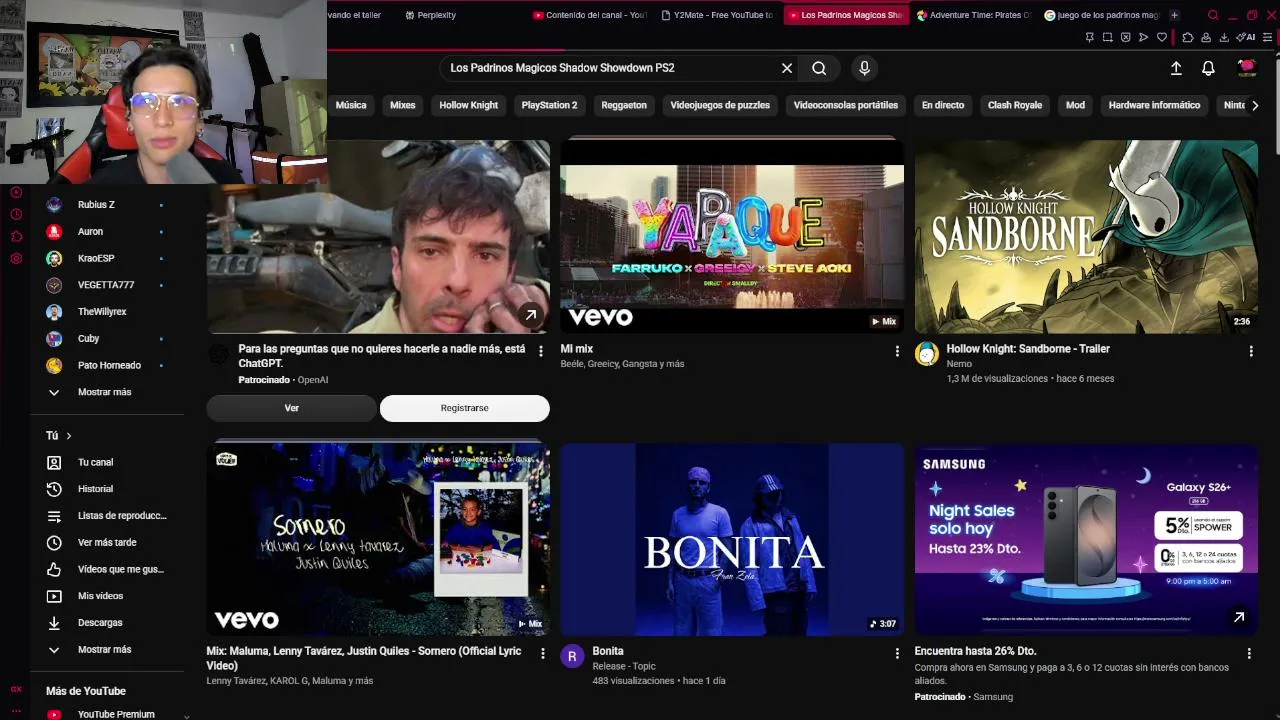Open options menu for Mi mix

(897, 351)
